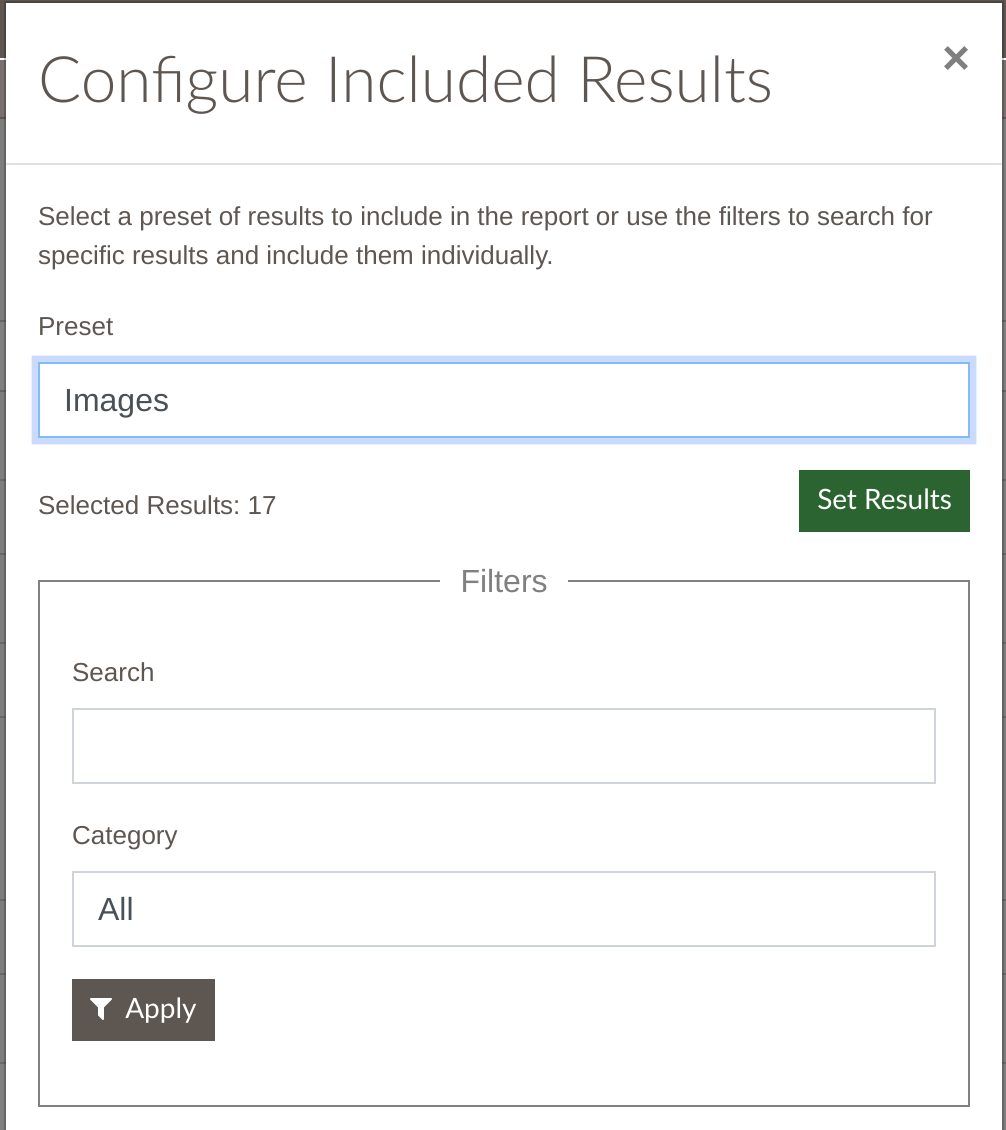Expand the Category dropdown set to All
Screen dimensions: 1006x1130
(504, 909)
